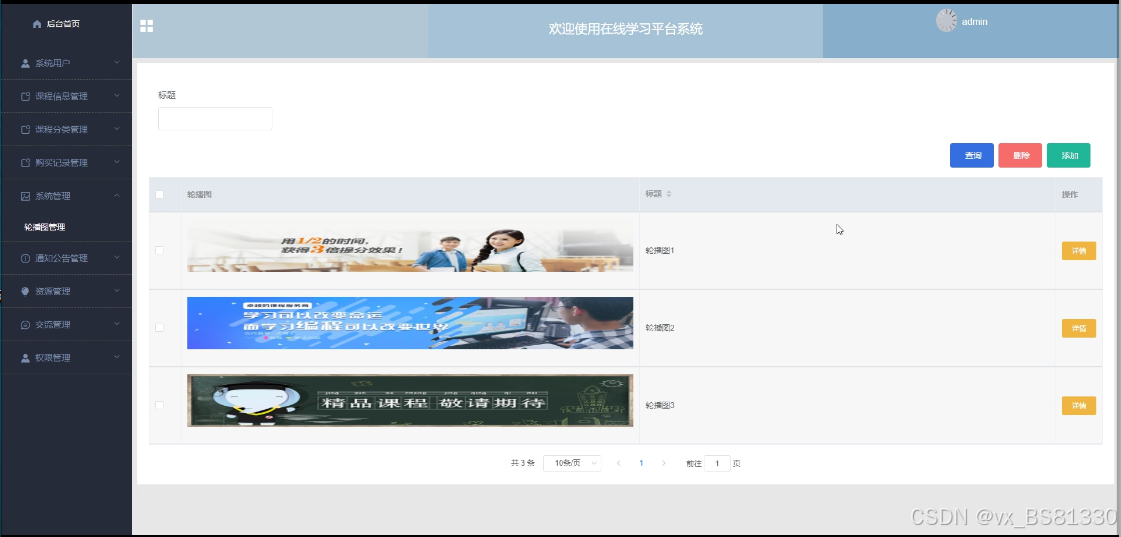The width and height of the screenshot is (1121, 537).
Task: Click the 轮播图3 chalkboard banner
Action: (x=410, y=400)
